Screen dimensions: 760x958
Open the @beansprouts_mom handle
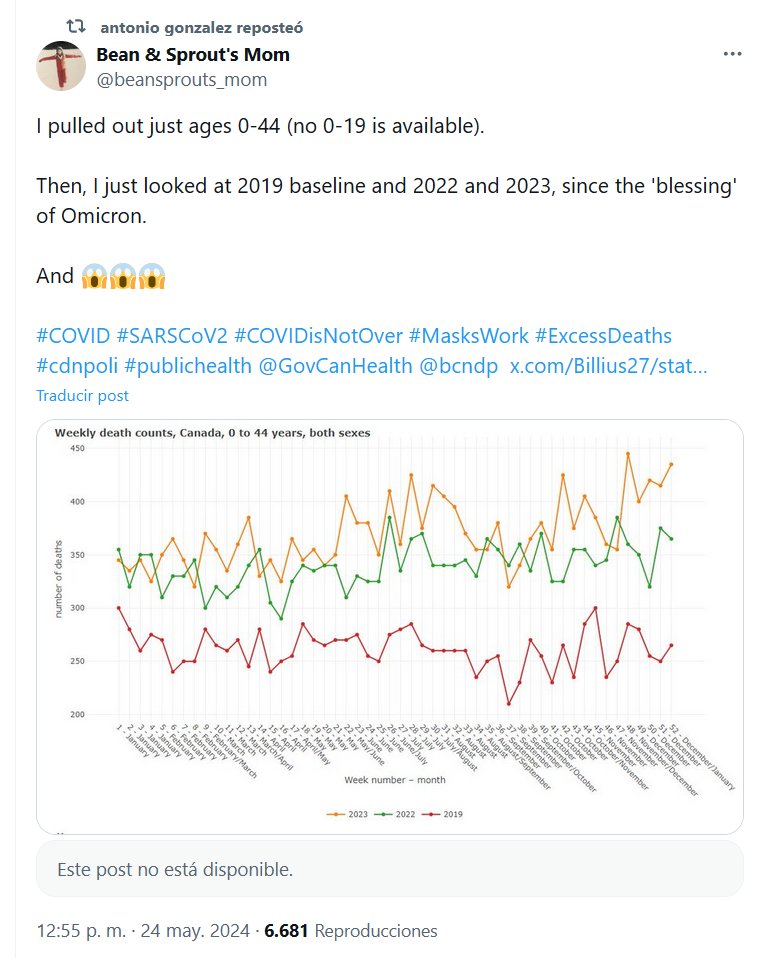pos(182,80)
